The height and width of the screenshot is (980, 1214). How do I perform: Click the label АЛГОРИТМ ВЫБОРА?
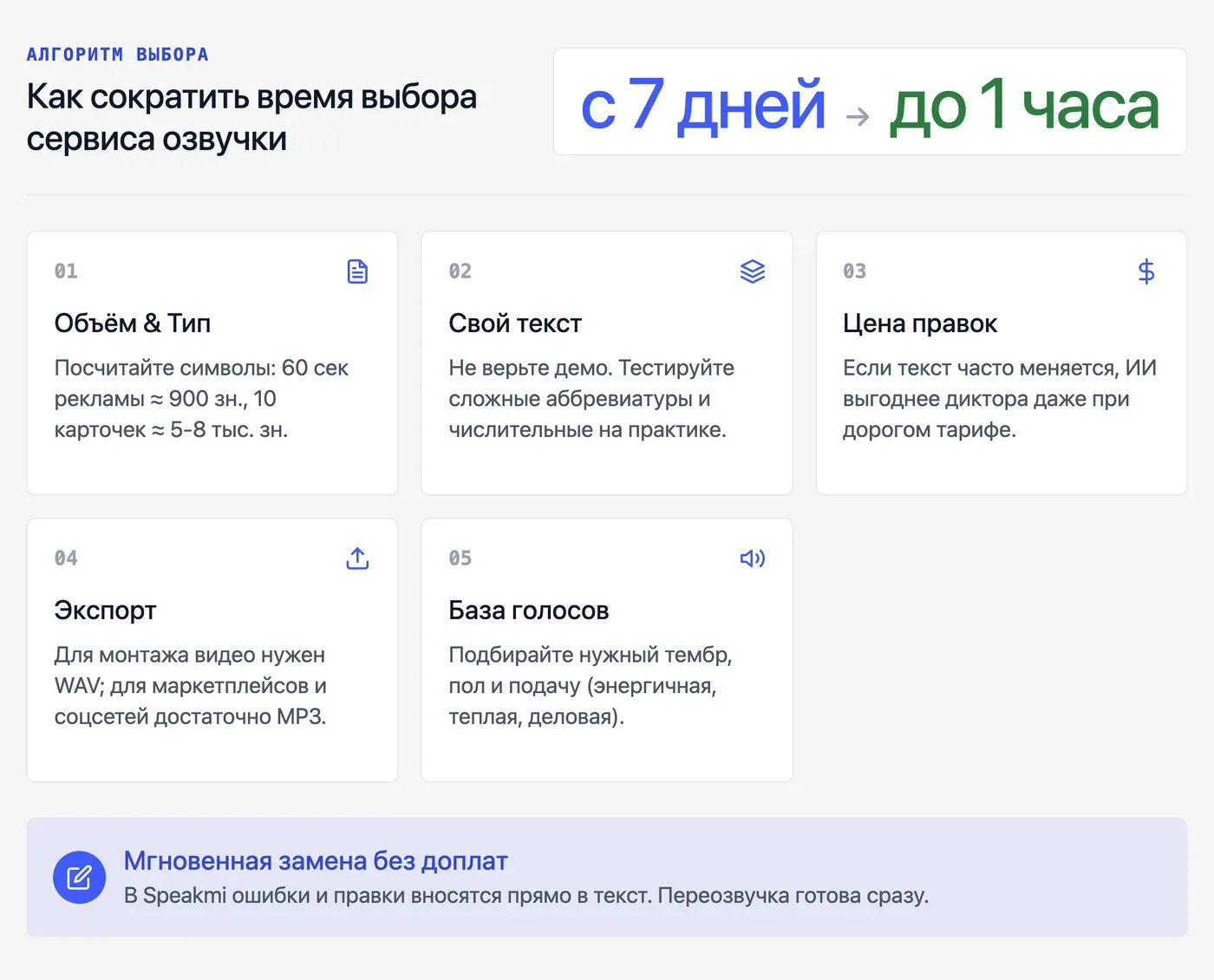pyautogui.click(x=118, y=55)
